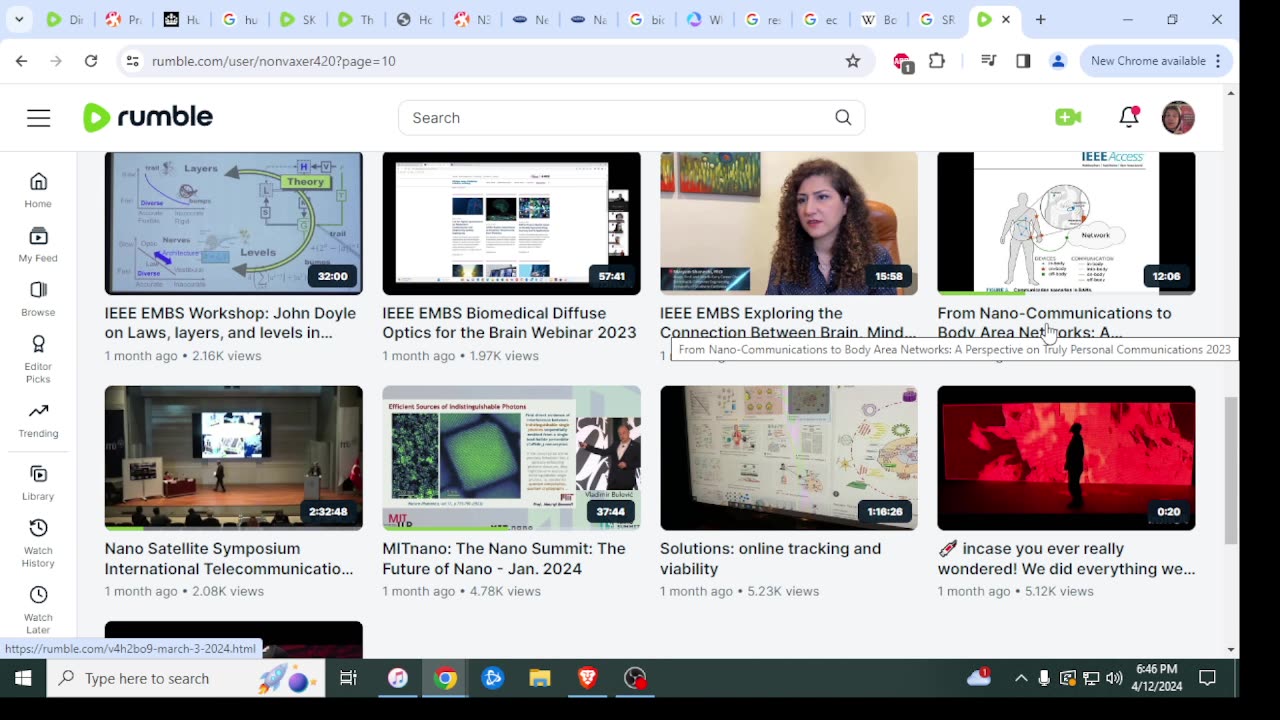This screenshot has width=1280, height=720.
Task: Open Solutions online tracking video thumbnail
Action: click(788, 458)
